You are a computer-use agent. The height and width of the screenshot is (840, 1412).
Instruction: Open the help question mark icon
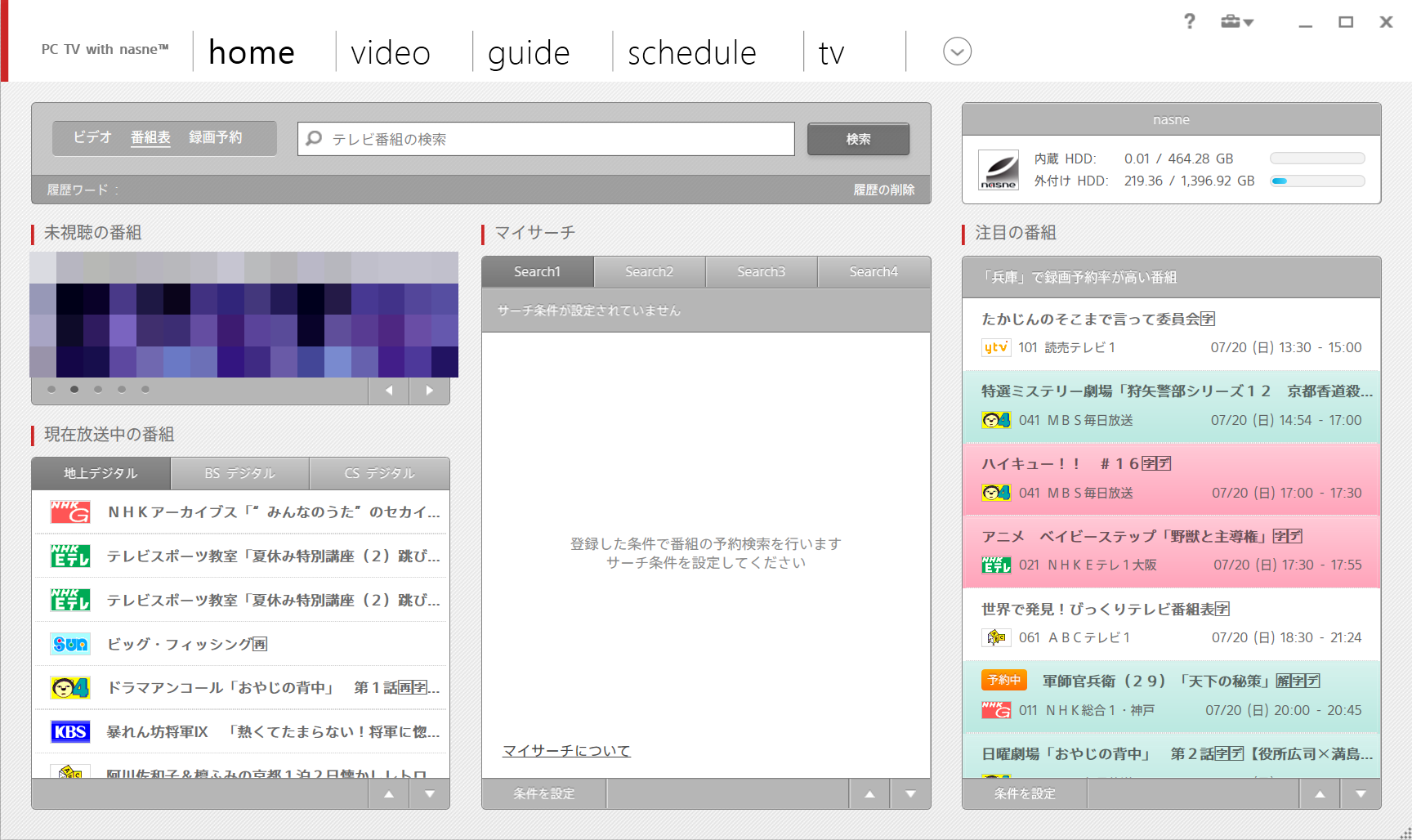coord(1190,21)
